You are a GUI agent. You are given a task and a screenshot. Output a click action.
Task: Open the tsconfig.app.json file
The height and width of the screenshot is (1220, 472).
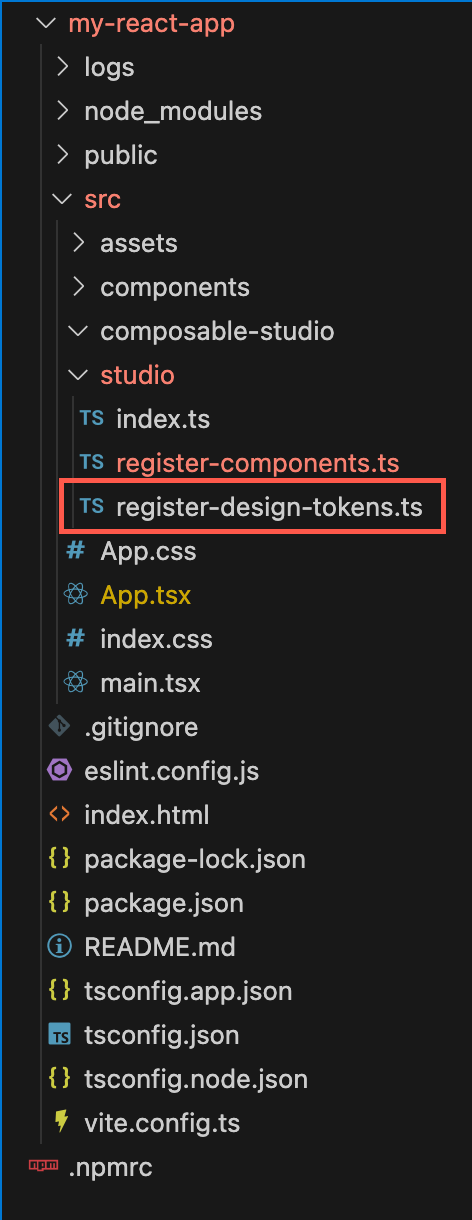tap(188, 992)
